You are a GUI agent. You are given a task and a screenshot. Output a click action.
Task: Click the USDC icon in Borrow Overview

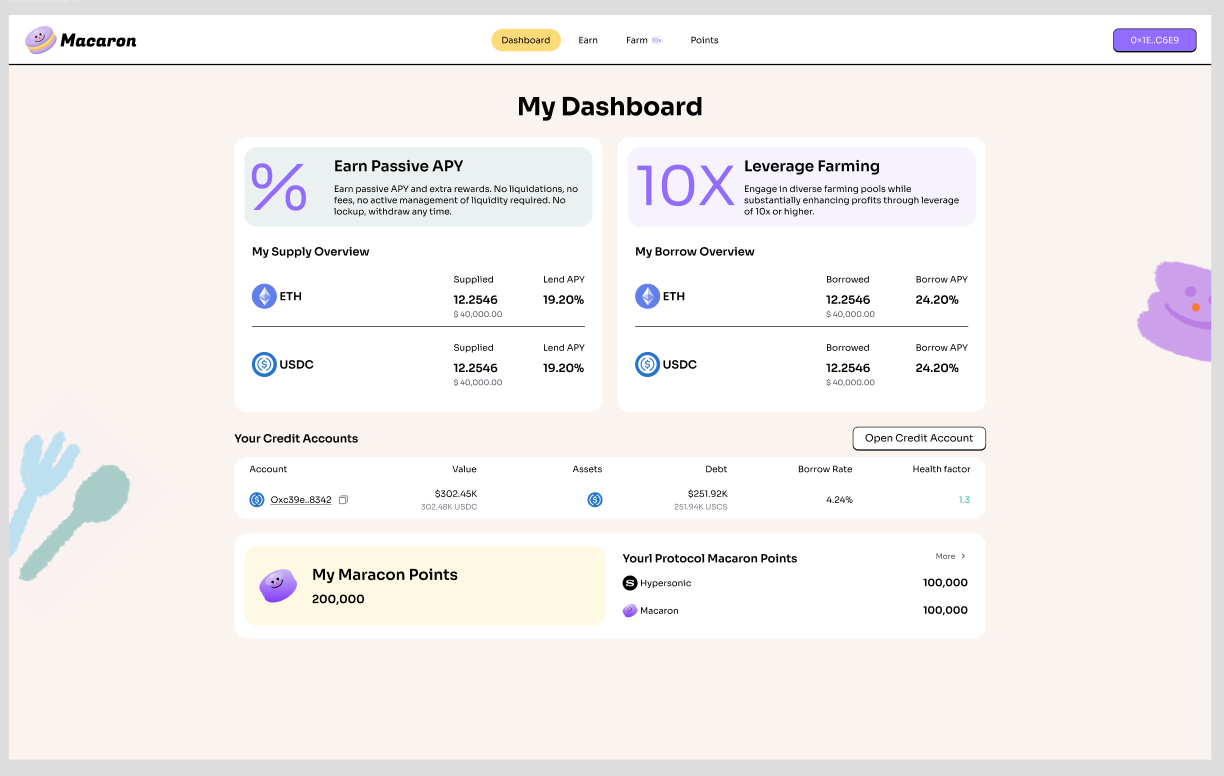click(647, 365)
